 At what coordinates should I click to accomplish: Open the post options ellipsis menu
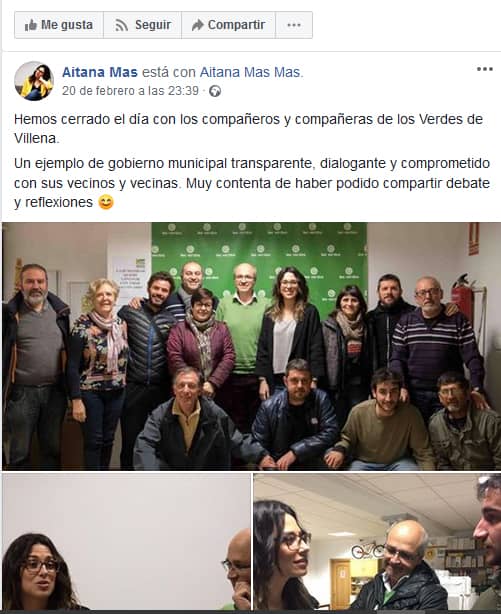pyautogui.click(x=485, y=69)
